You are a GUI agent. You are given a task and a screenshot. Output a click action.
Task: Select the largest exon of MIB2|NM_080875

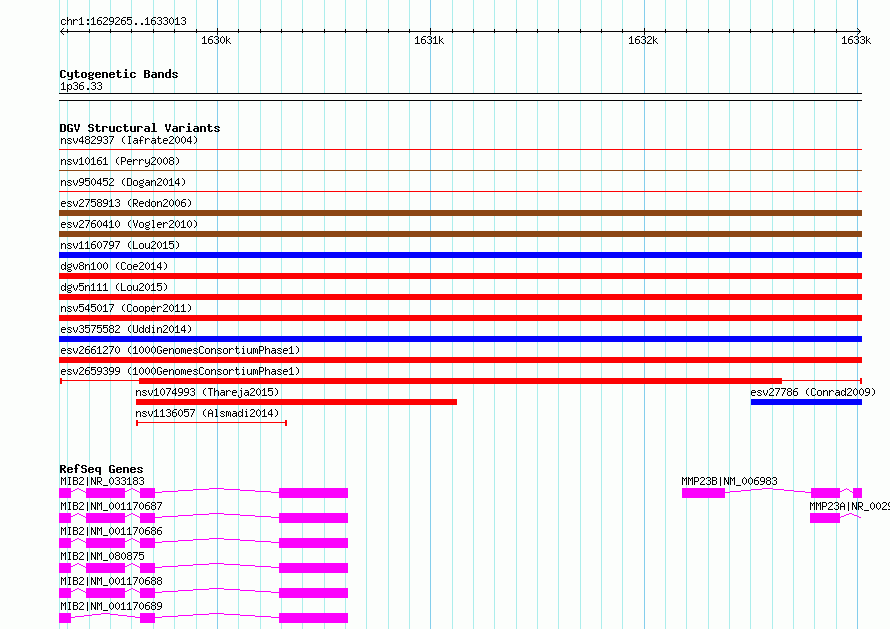pyautogui.click(x=313, y=568)
